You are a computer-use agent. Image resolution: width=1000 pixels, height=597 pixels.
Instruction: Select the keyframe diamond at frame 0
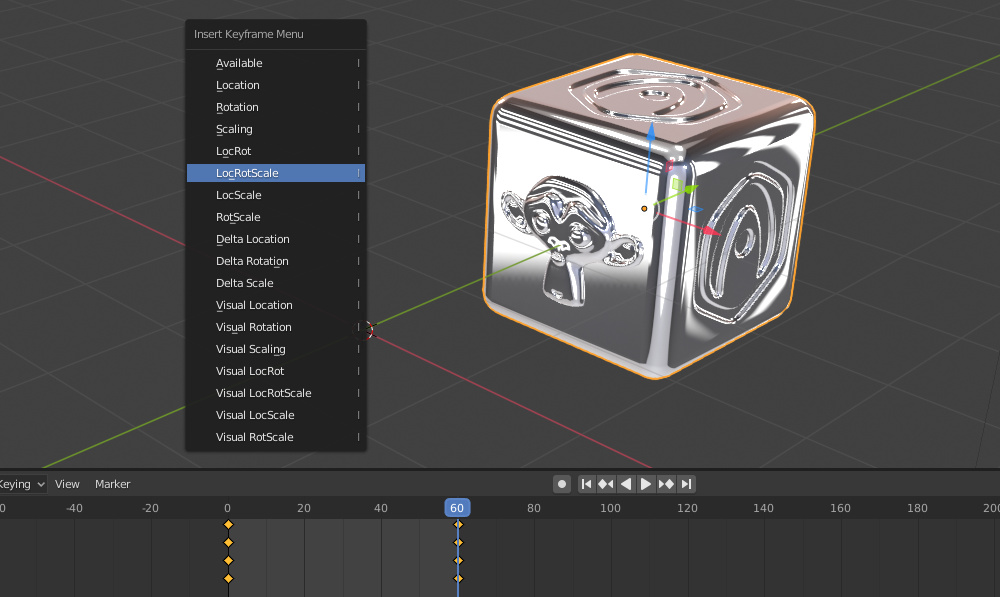pyautogui.click(x=228, y=523)
